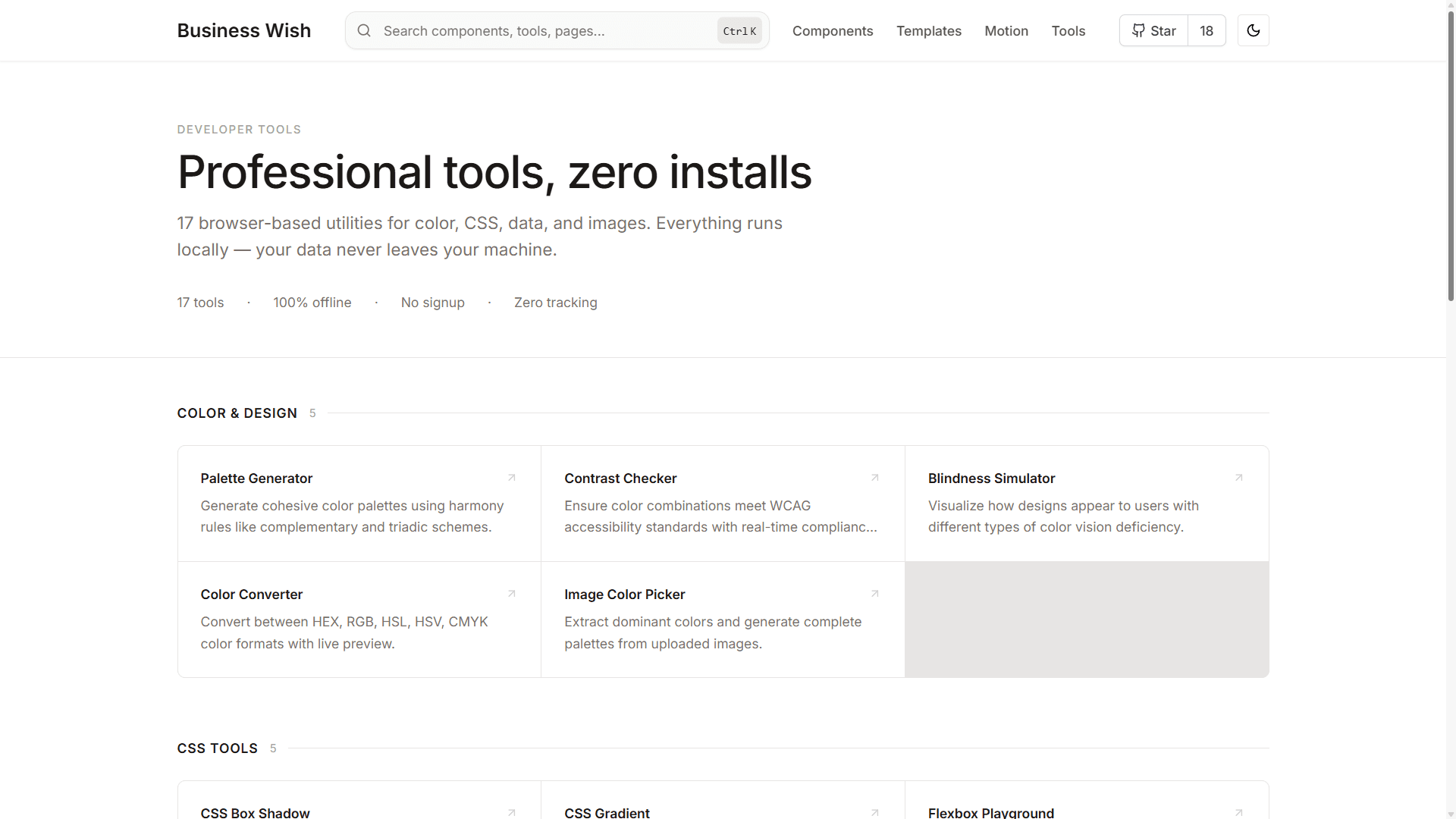View stargazers via the 18 count link

click(x=1207, y=30)
